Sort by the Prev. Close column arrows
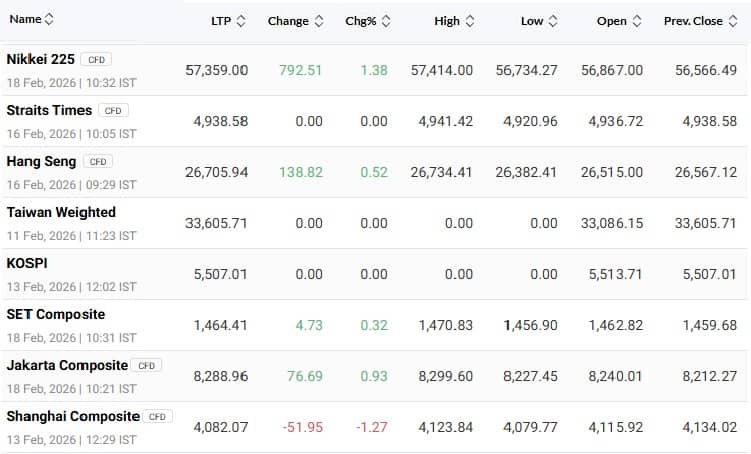The width and height of the screenshot is (751, 454). click(x=733, y=21)
